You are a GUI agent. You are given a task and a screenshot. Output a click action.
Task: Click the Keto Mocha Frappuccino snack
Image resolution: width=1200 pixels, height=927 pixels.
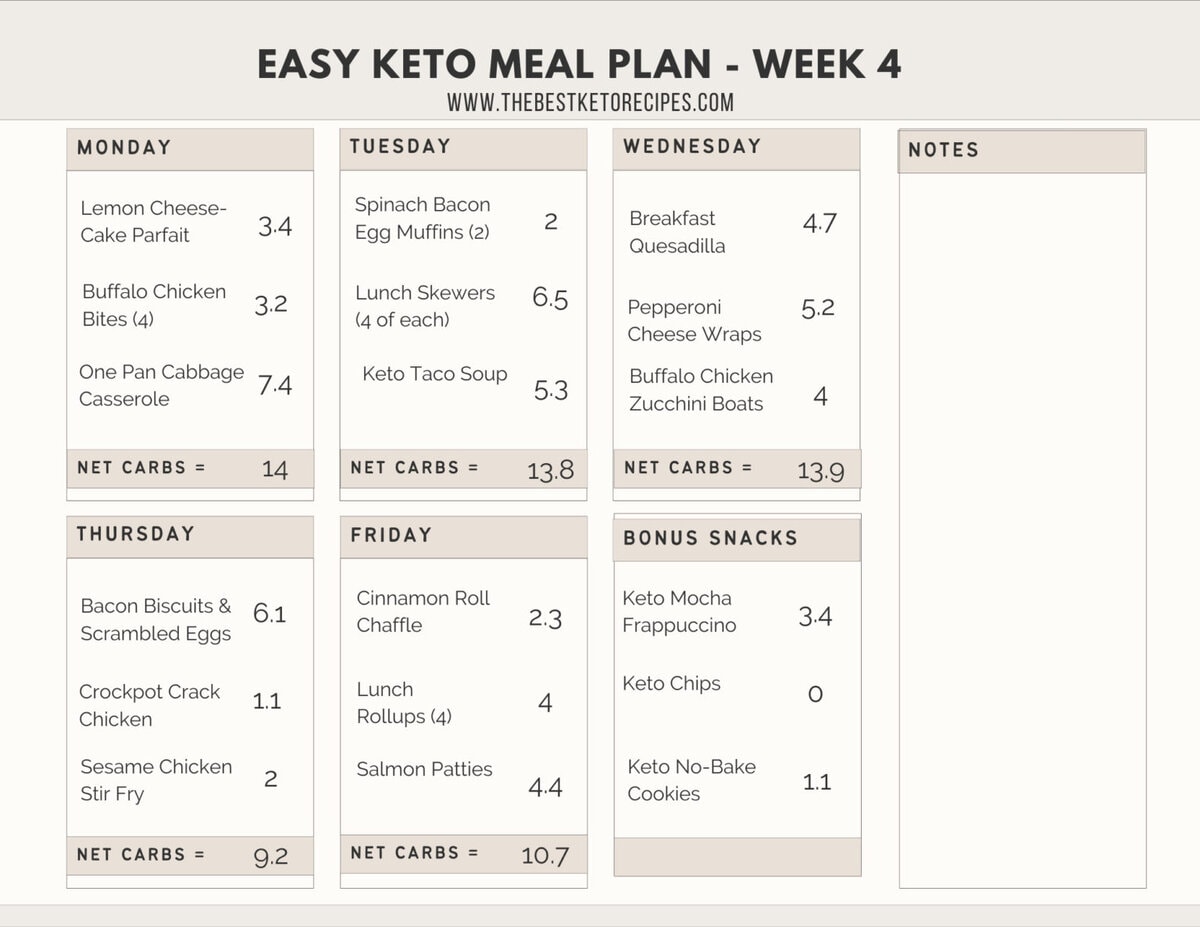[x=679, y=611]
